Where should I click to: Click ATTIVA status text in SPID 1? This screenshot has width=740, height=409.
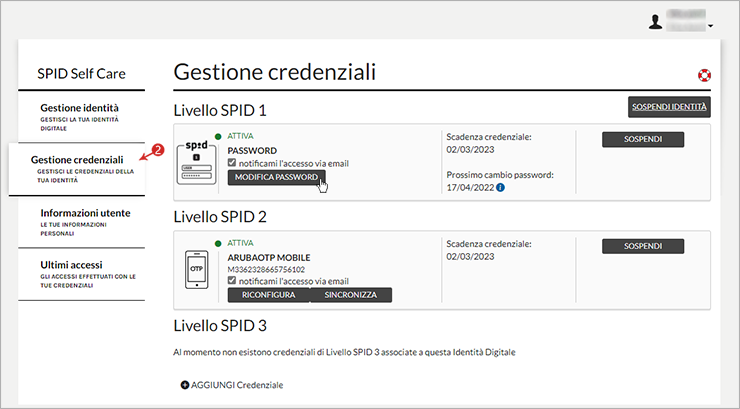[240, 136]
